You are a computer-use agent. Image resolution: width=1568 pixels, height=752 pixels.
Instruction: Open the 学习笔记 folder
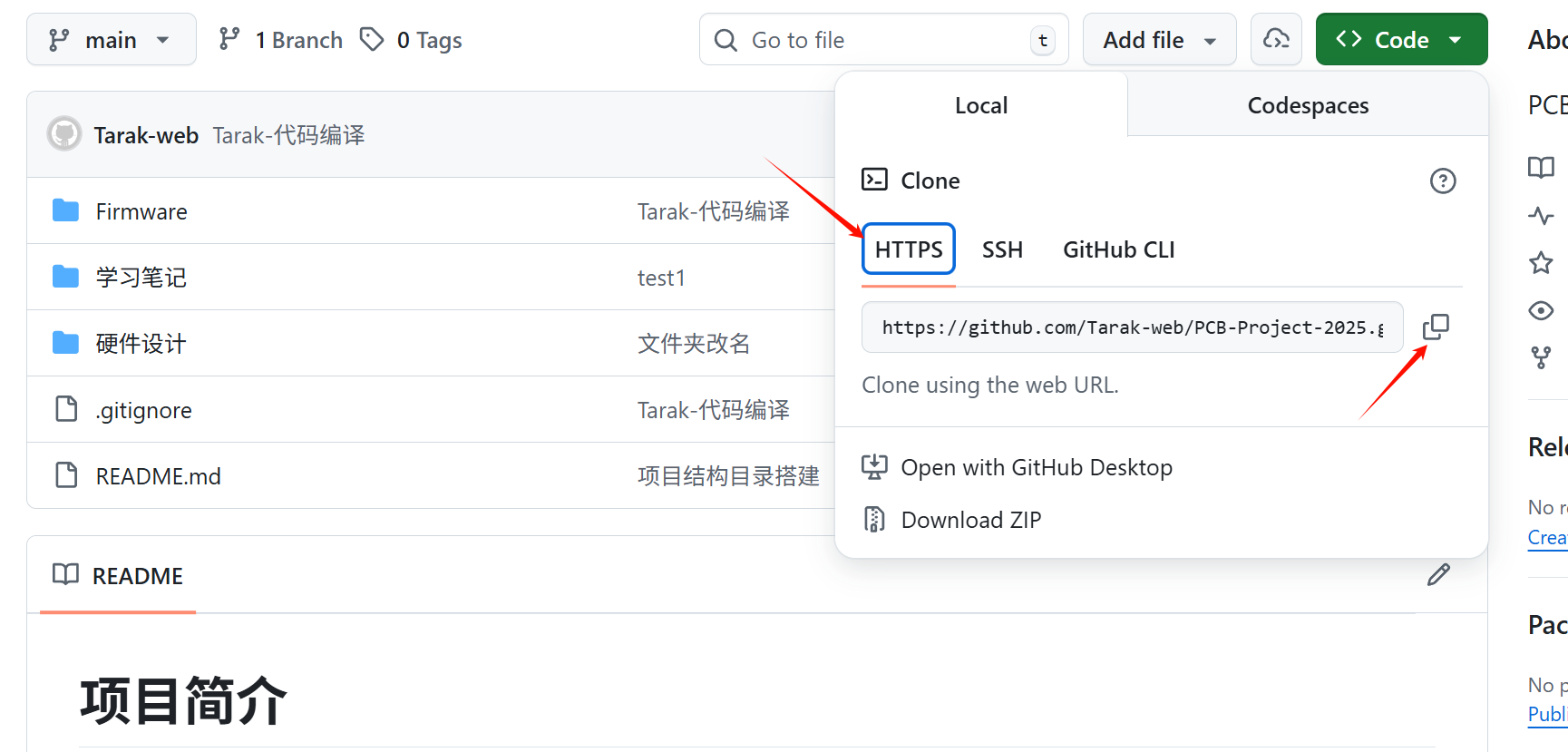pos(141,278)
